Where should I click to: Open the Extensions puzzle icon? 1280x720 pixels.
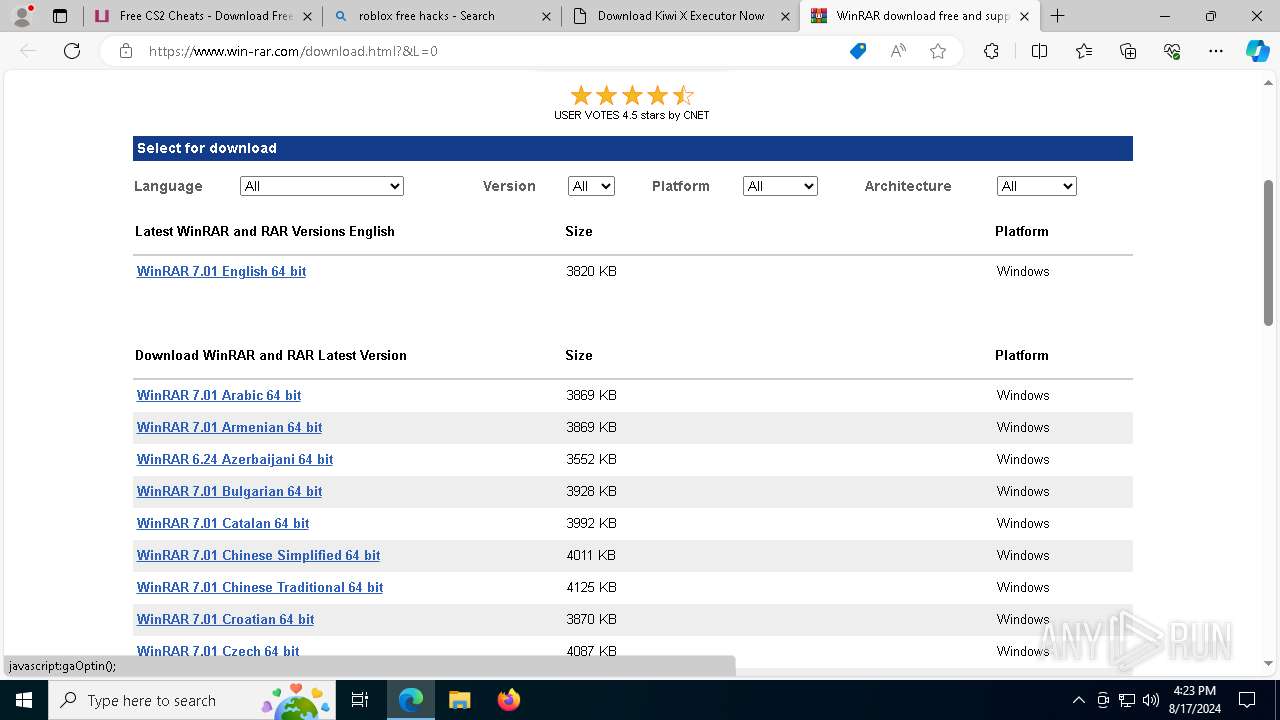coord(991,51)
